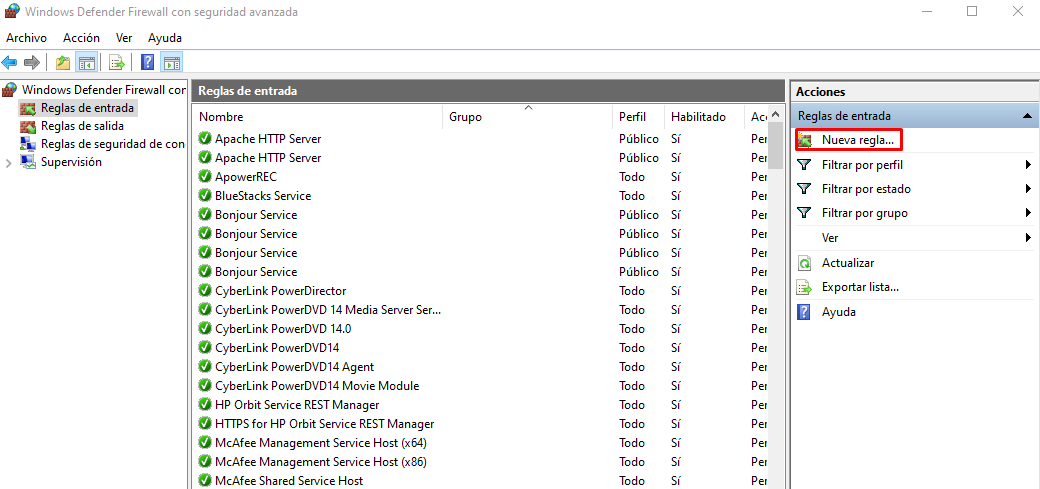1040x489 pixels.
Task: Open the Acción menu
Action: point(82,38)
